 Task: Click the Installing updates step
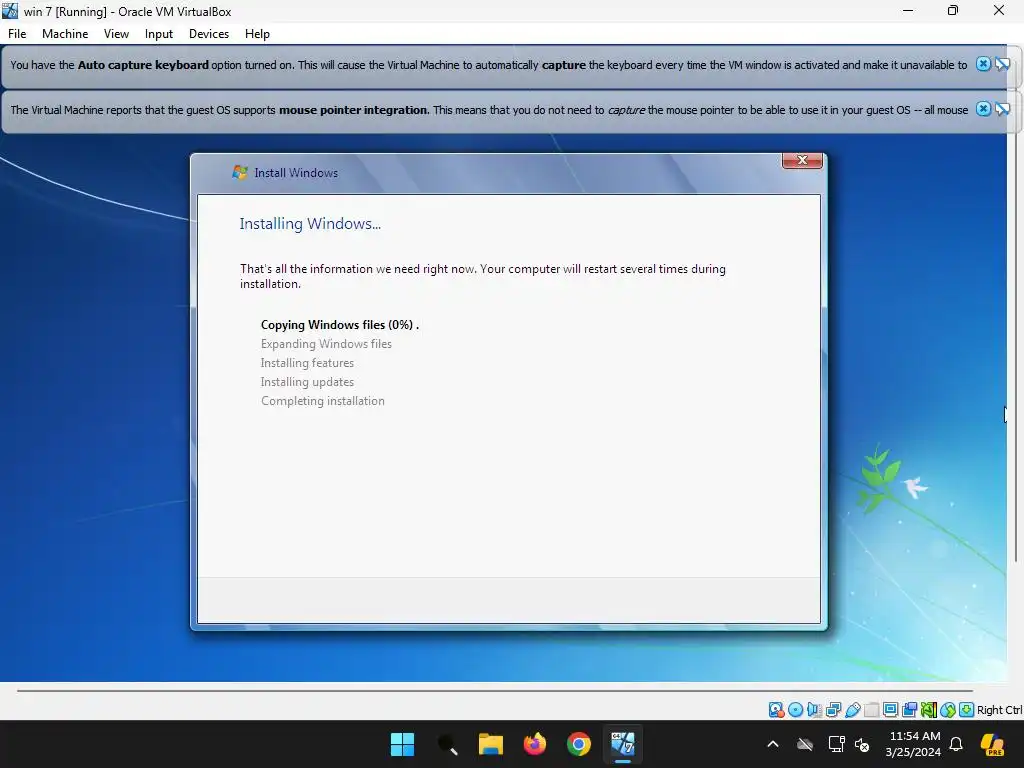(x=307, y=381)
